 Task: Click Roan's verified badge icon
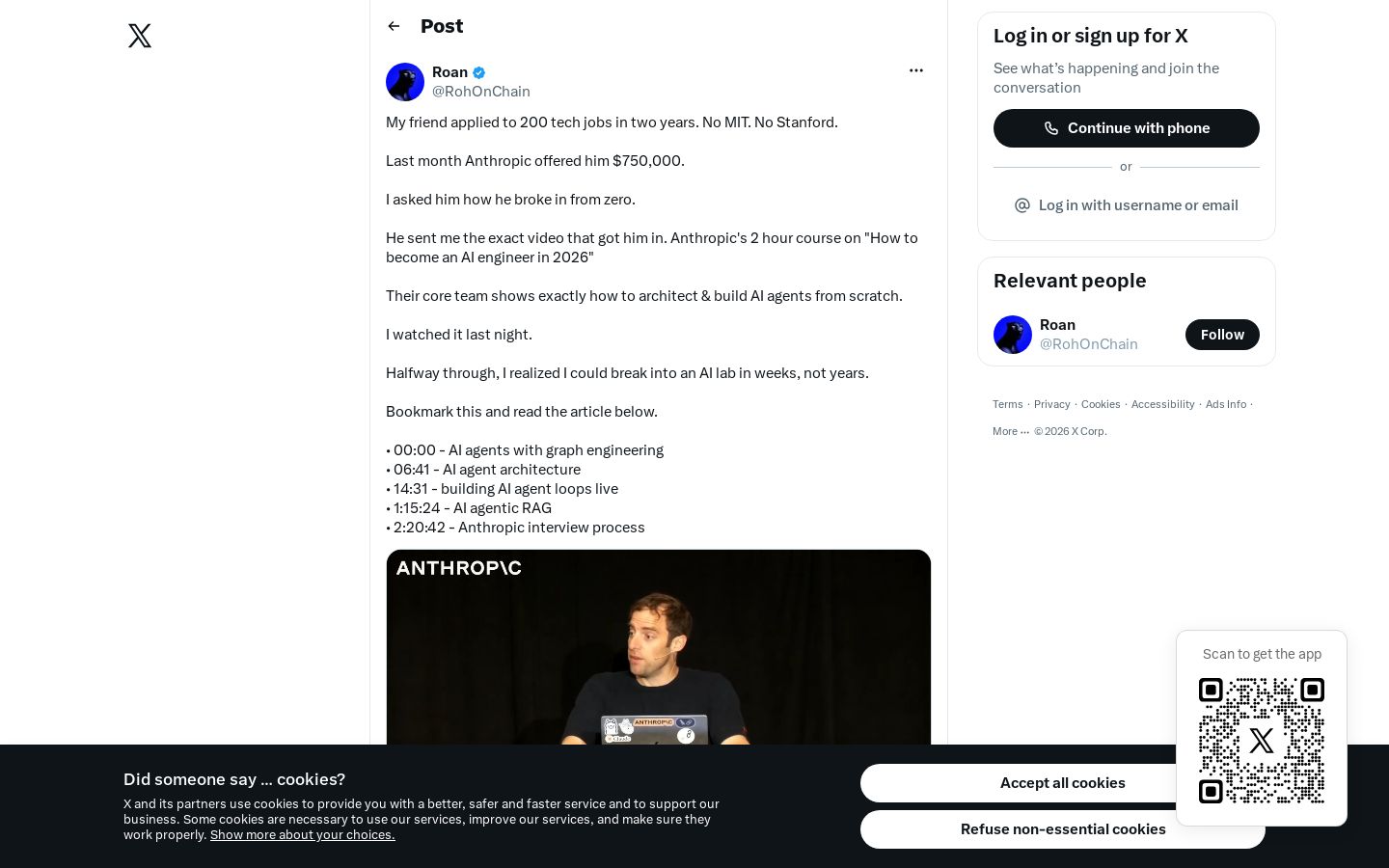tap(479, 72)
